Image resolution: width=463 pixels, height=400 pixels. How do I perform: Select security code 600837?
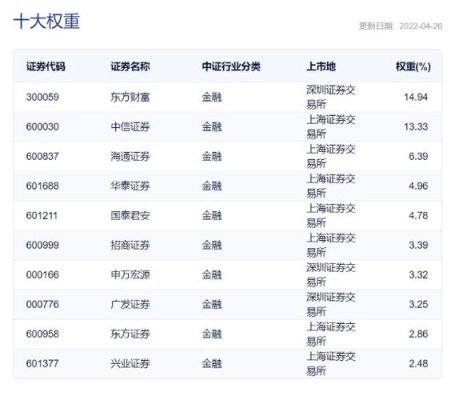point(42,156)
